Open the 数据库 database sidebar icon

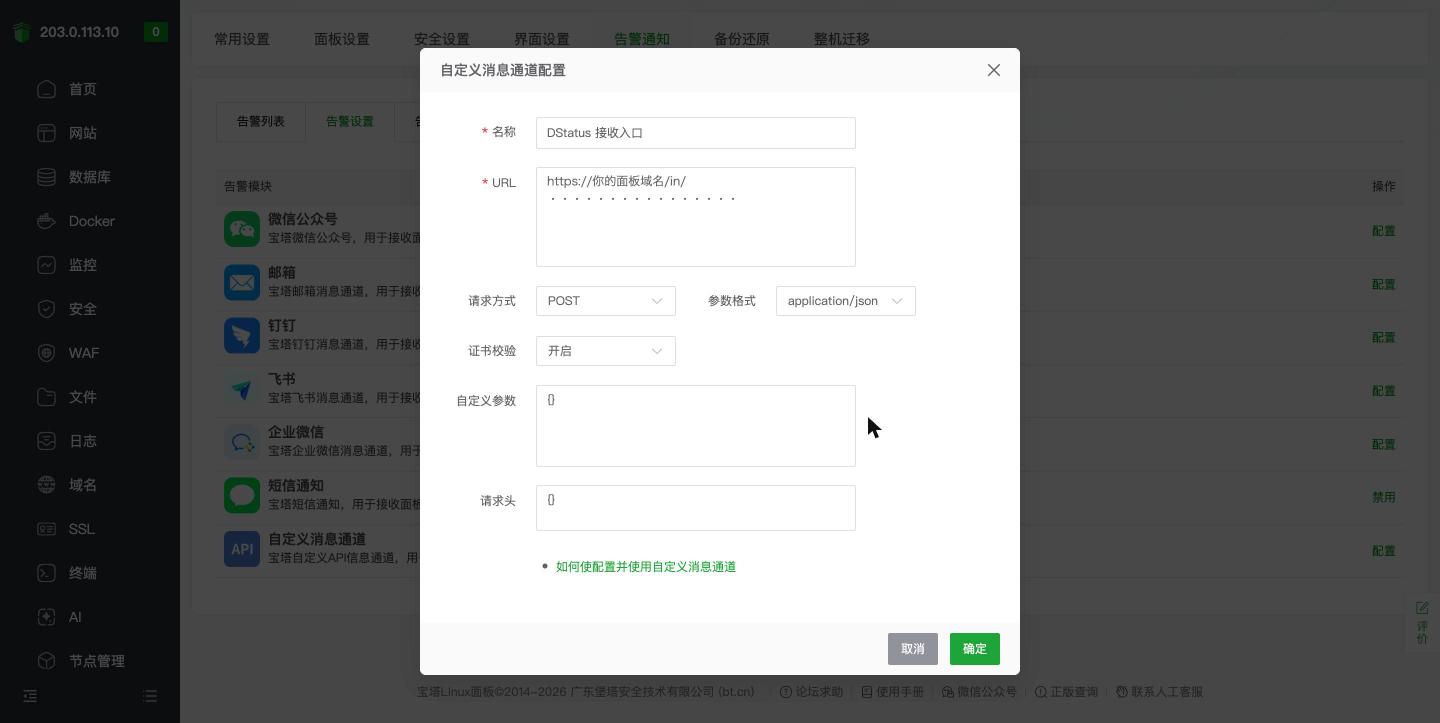tap(46, 177)
